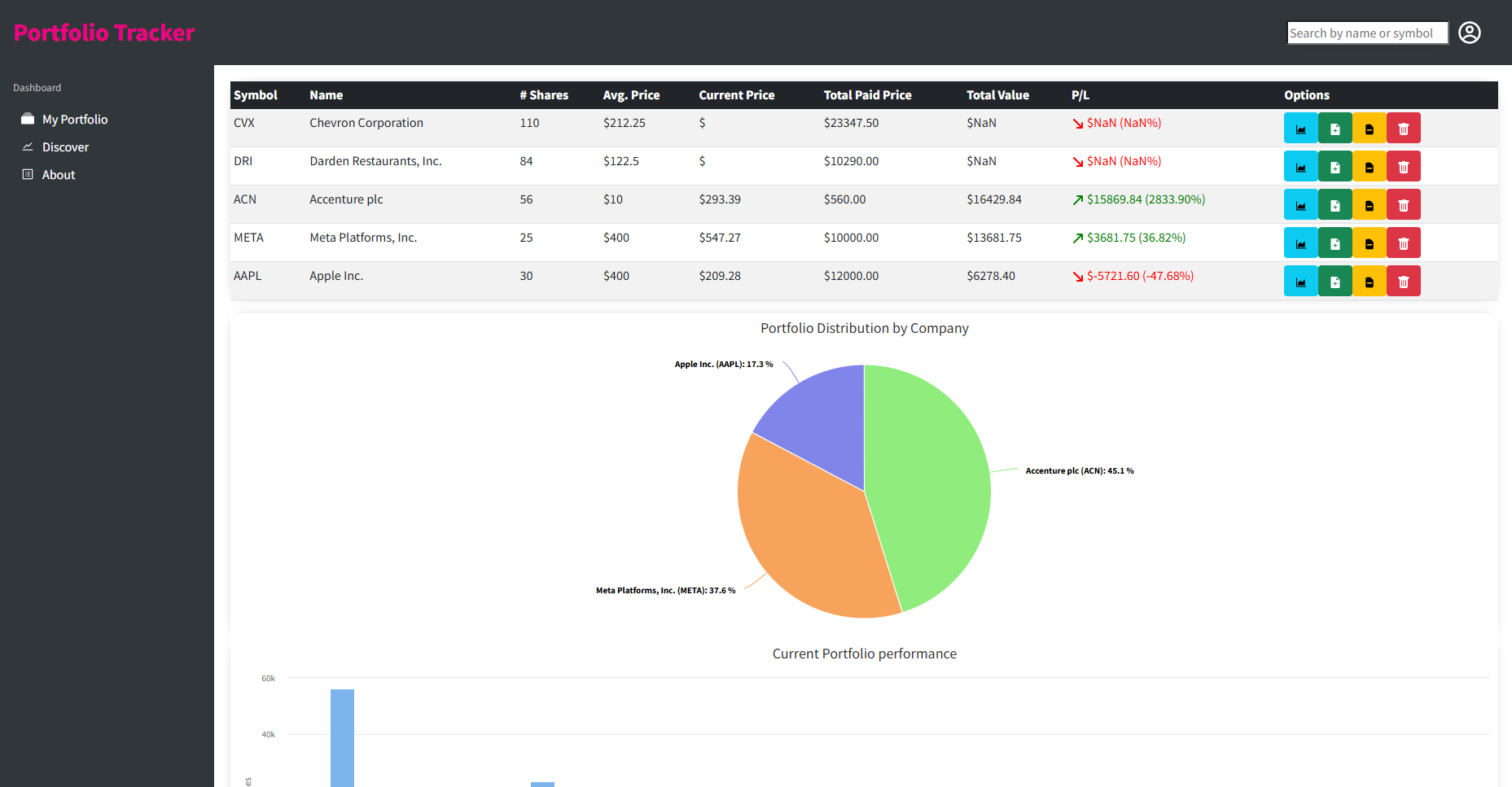Click the Portfolio Tracker logo
Screen dimensions: 1512x787
tap(104, 33)
